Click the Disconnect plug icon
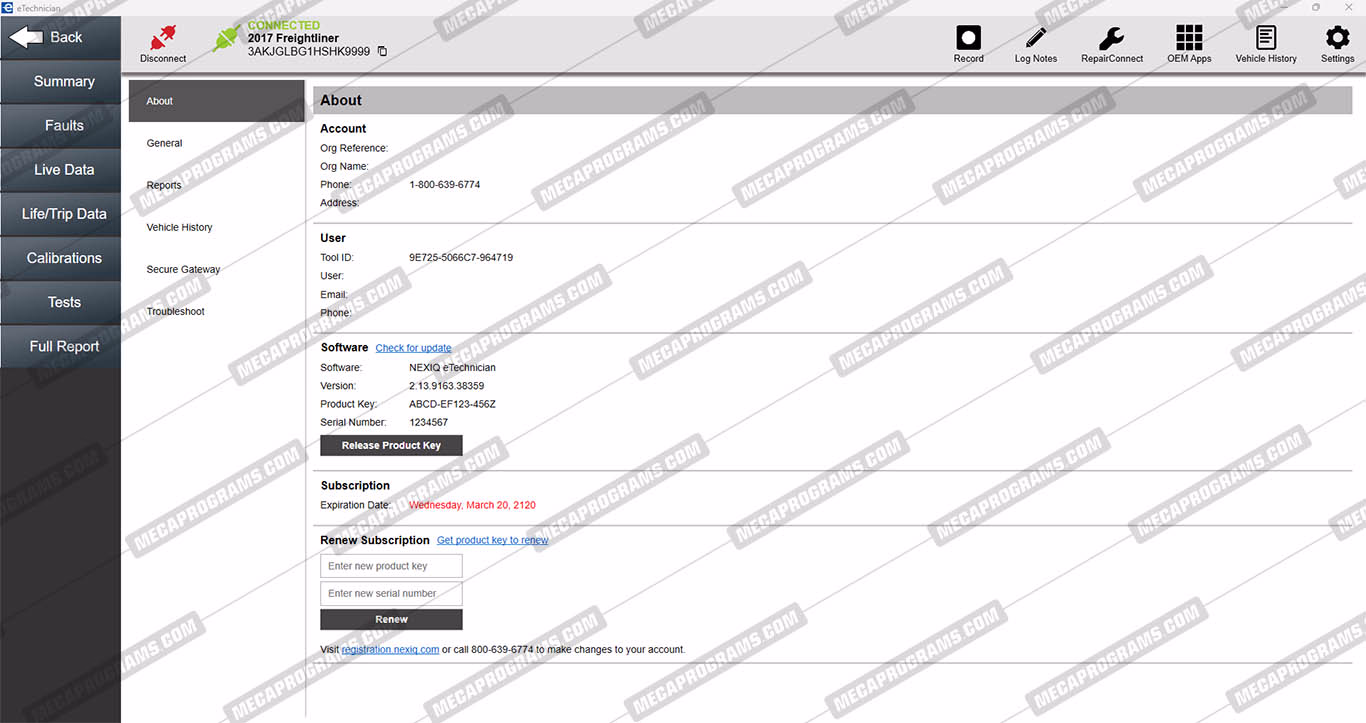 [x=162, y=38]
